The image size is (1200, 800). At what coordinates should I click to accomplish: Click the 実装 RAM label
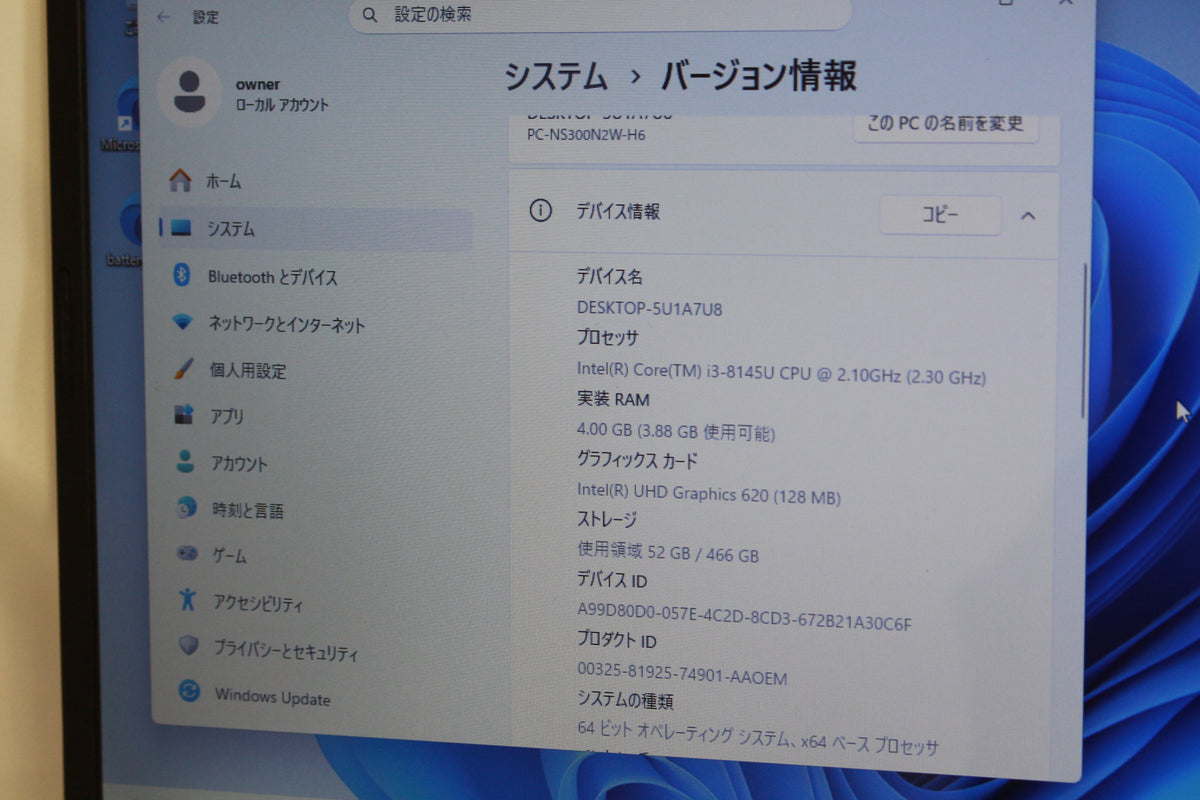613,399
